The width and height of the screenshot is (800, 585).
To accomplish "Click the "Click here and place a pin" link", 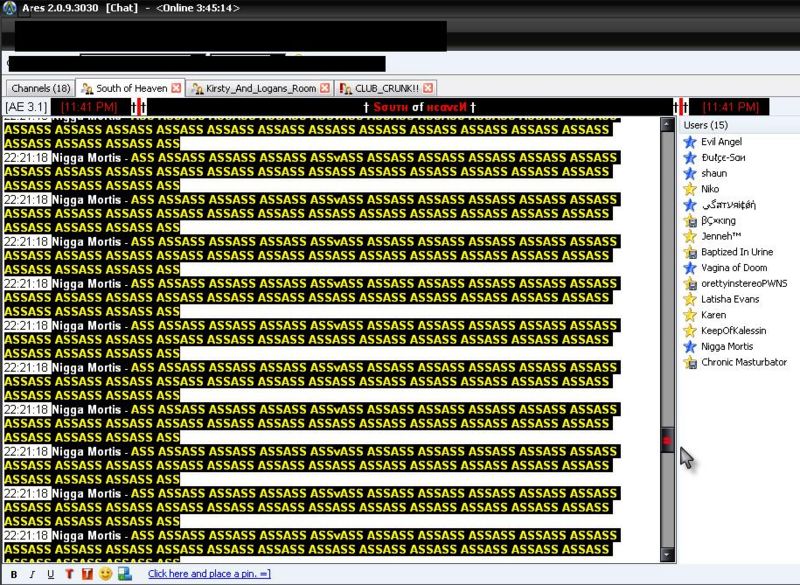I will [x=208, y=574].
